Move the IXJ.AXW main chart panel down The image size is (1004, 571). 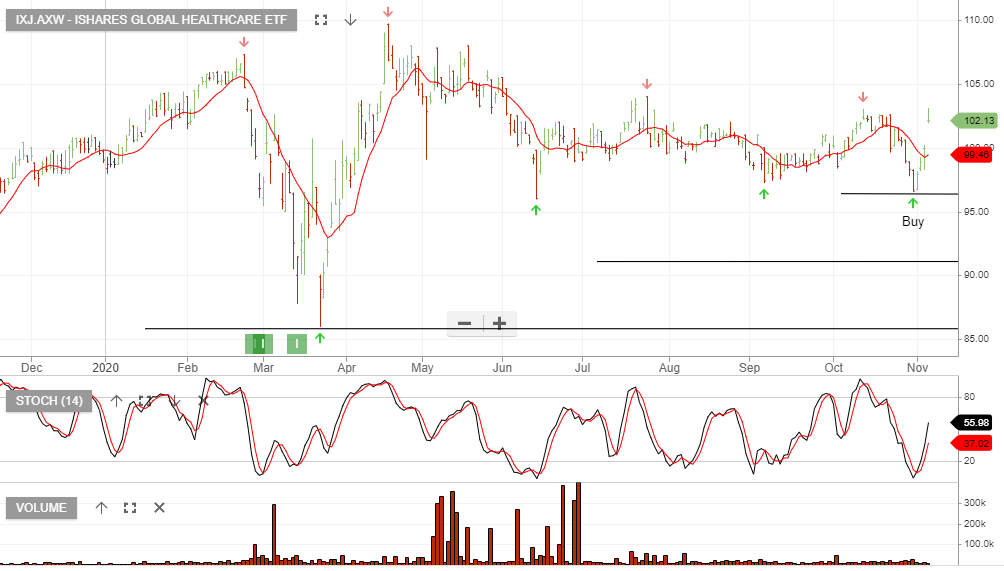(x=350, y=20)
